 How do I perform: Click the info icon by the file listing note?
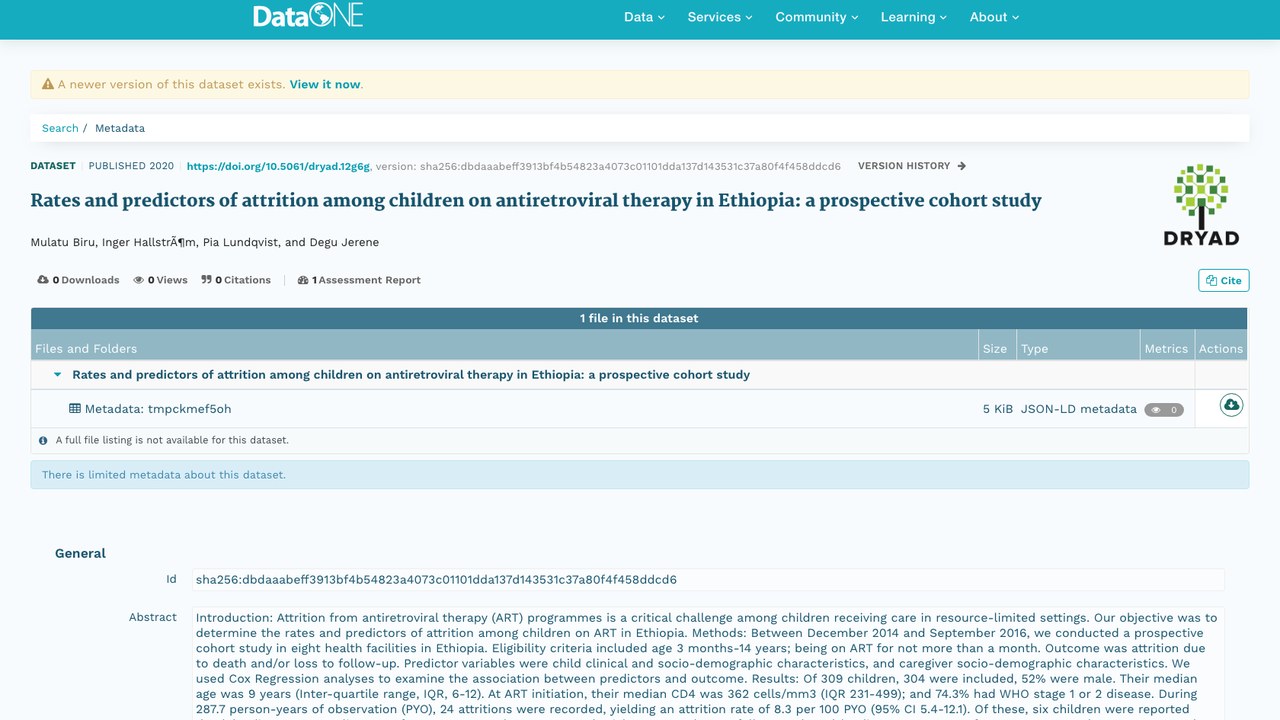(x=43, y=440)
